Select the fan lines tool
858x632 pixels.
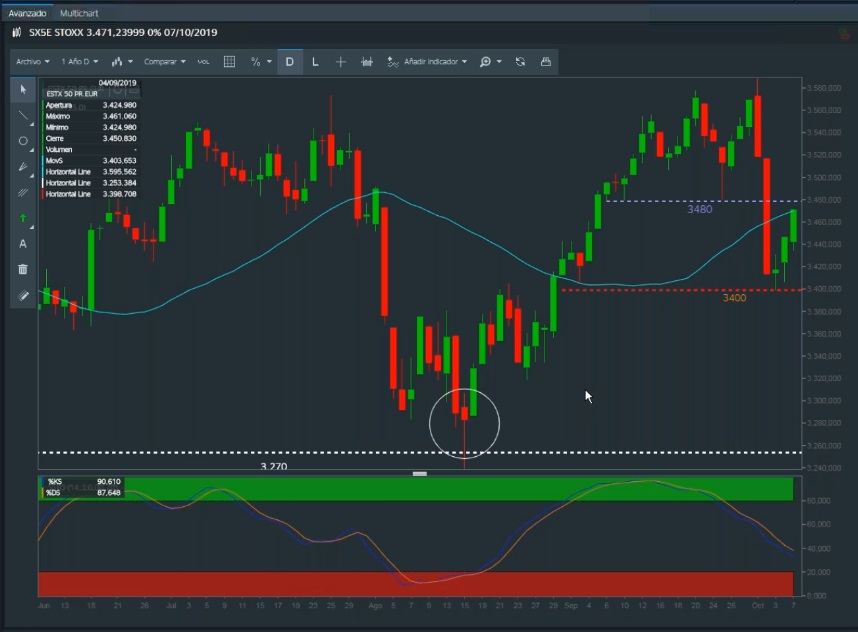tap(23, 167)
